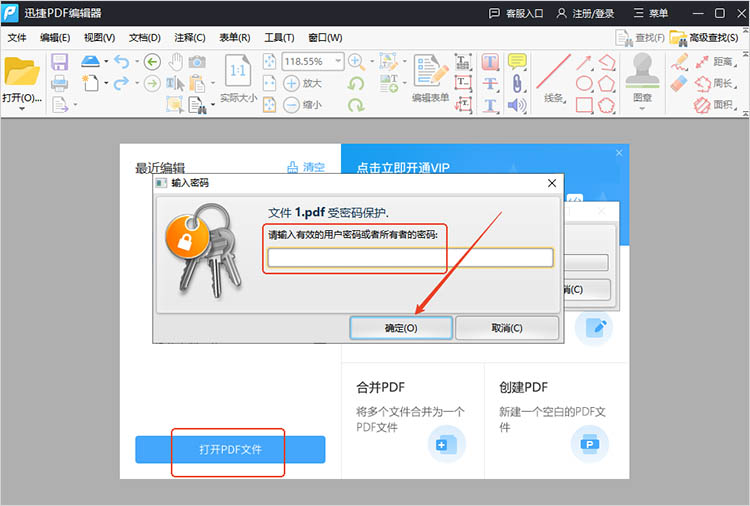Open the 编辑表单 form editor tool
Viewport: 750px width, 506px height.
click(x=430, y=79)
